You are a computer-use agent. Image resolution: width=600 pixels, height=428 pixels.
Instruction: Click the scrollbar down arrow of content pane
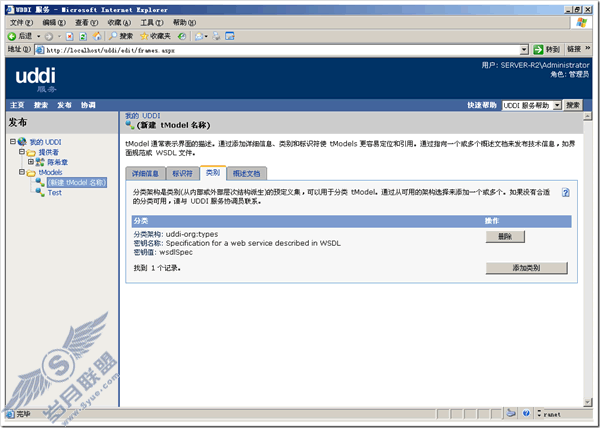(x=588, y=402)
